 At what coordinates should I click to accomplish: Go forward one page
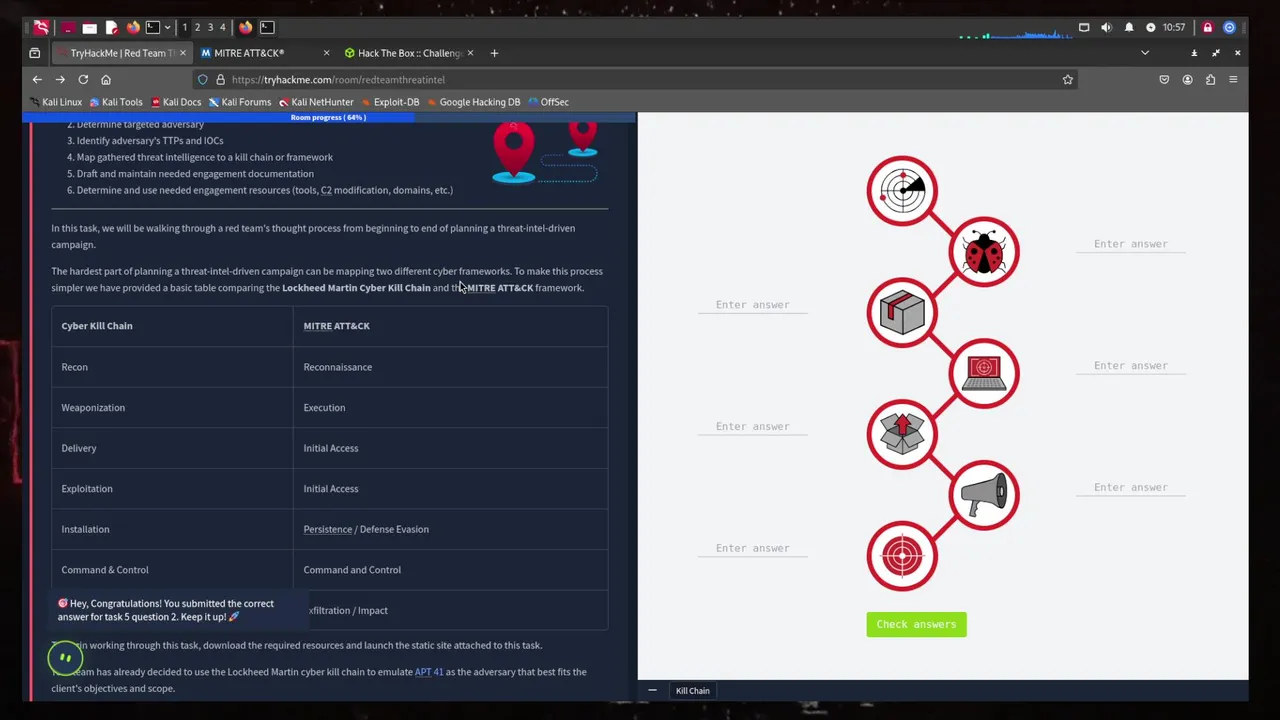60,79
